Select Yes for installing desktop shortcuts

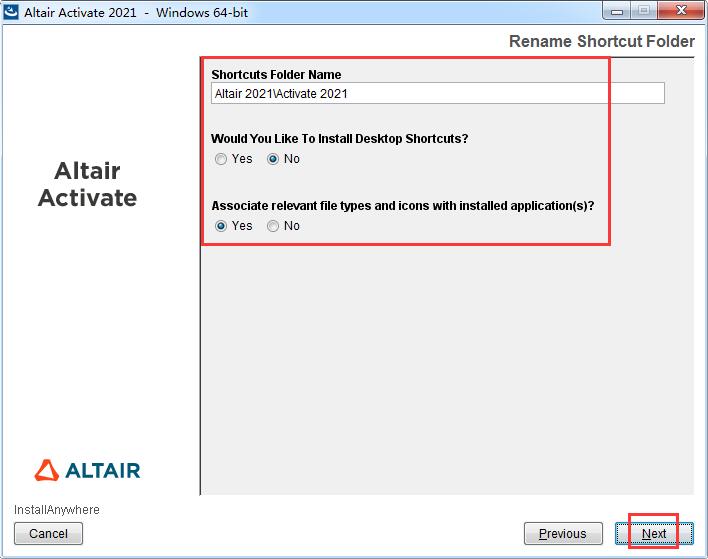pyautogui.click(x=221, y=159)
